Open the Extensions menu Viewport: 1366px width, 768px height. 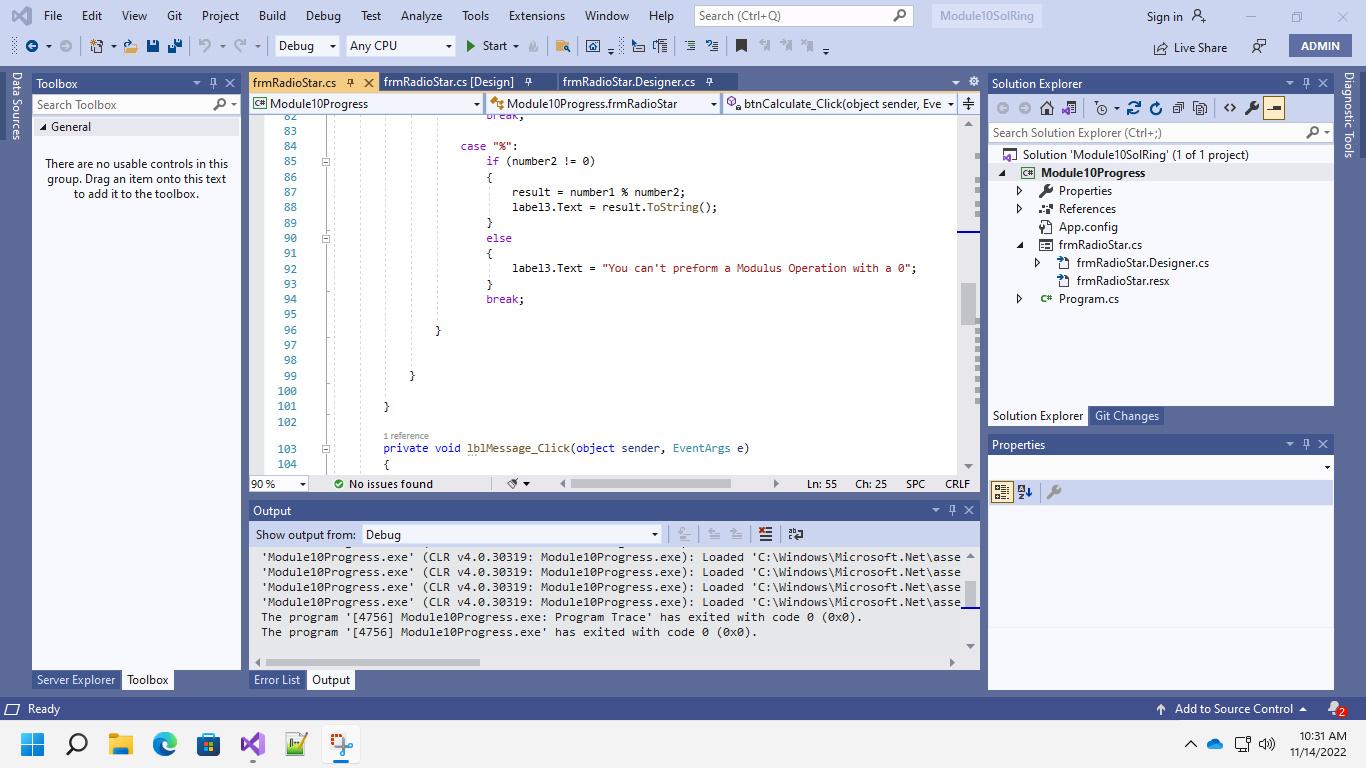point(536,16)
